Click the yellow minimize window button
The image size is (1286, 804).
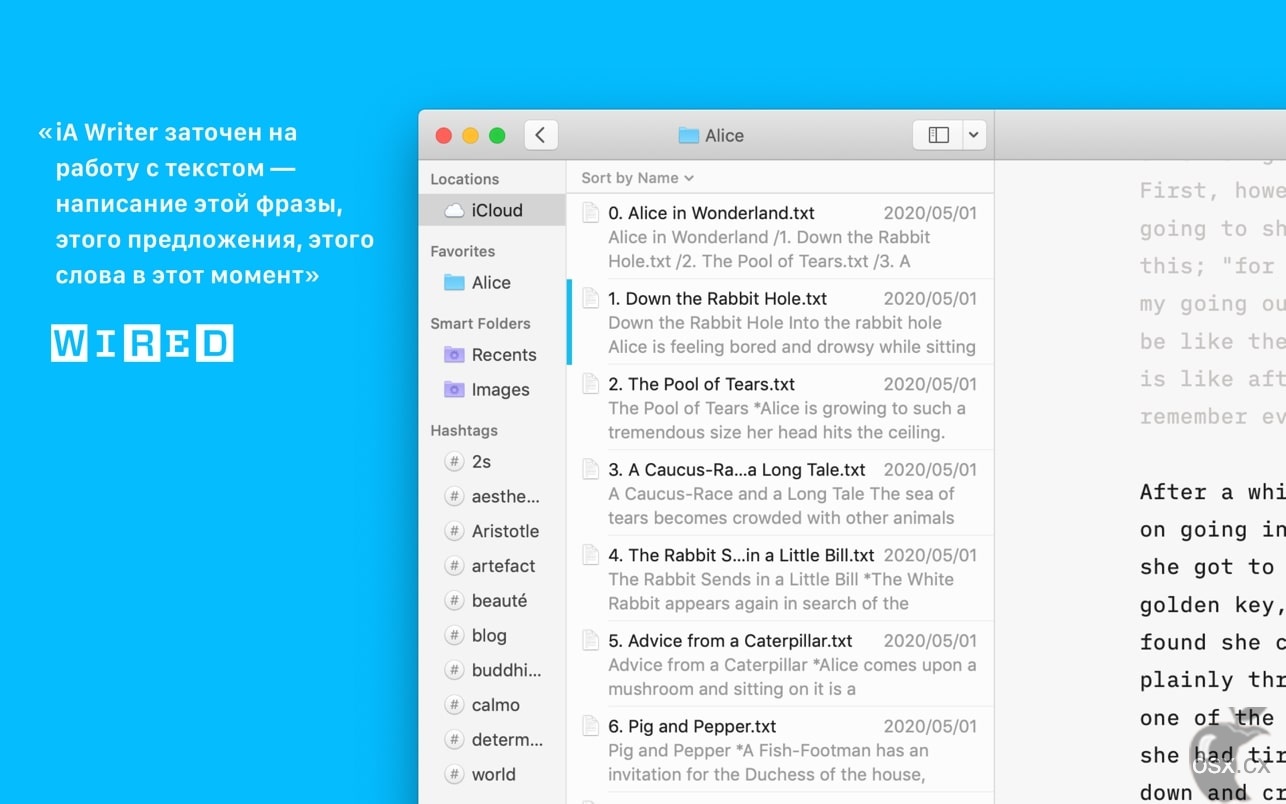click(470, 135)
